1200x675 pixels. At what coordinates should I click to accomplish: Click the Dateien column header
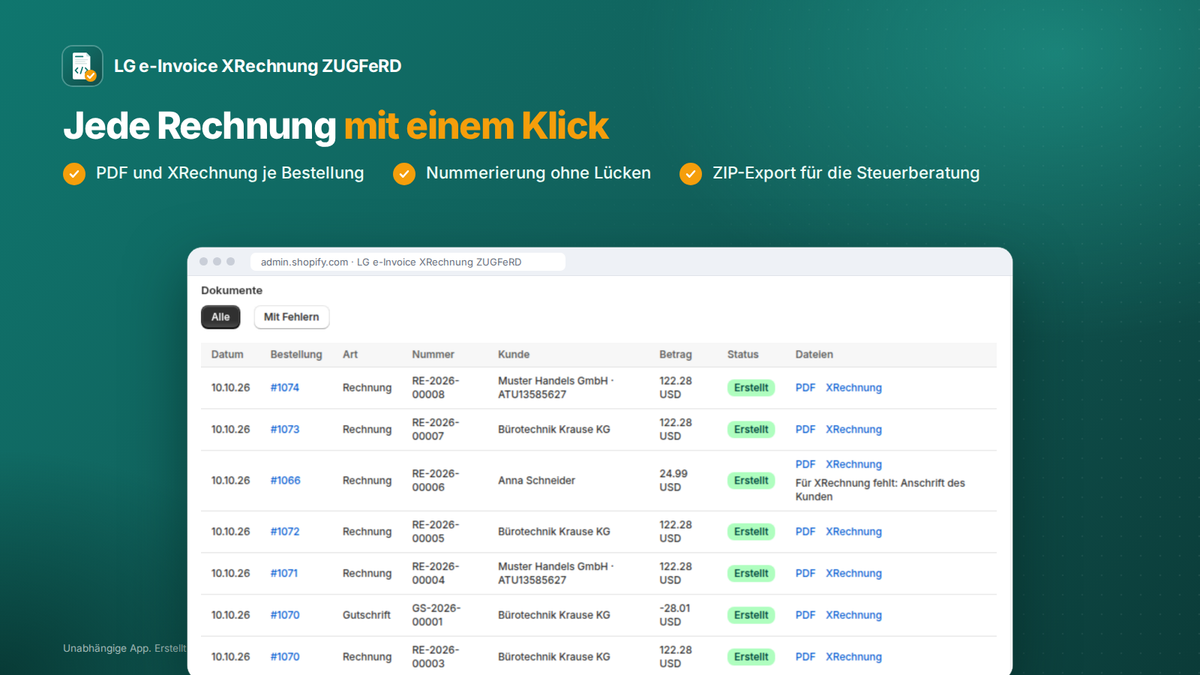point(814,355)
